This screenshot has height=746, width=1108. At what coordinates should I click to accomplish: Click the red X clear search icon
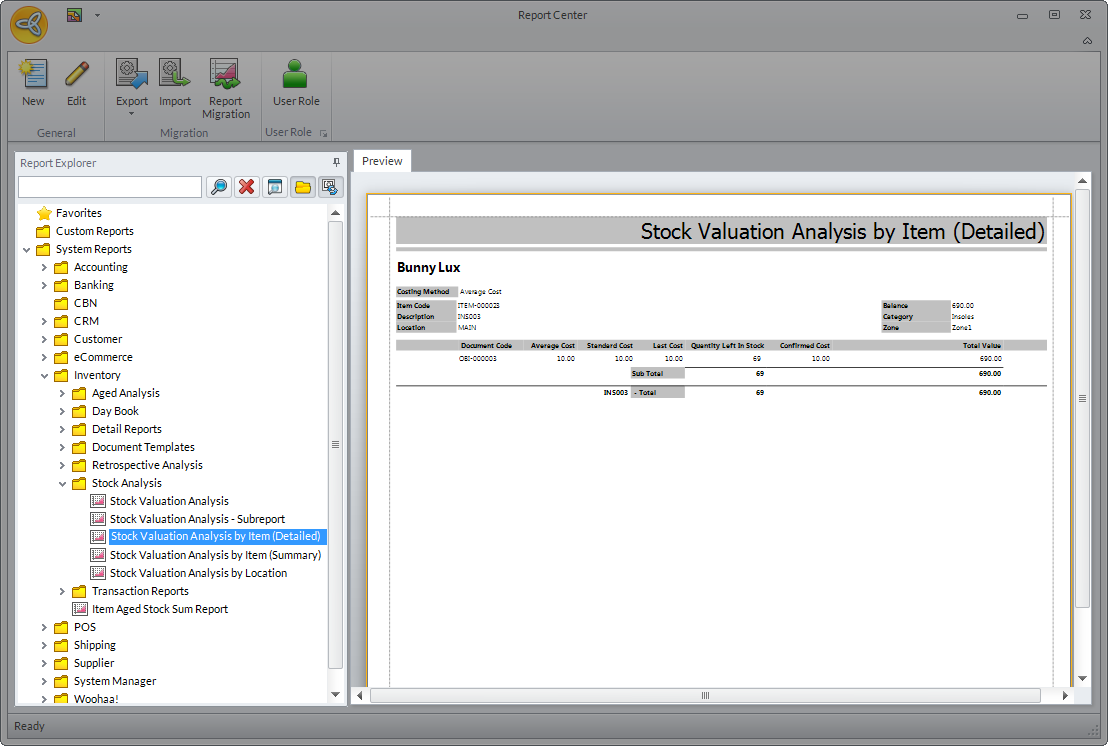tap(247, 187)
